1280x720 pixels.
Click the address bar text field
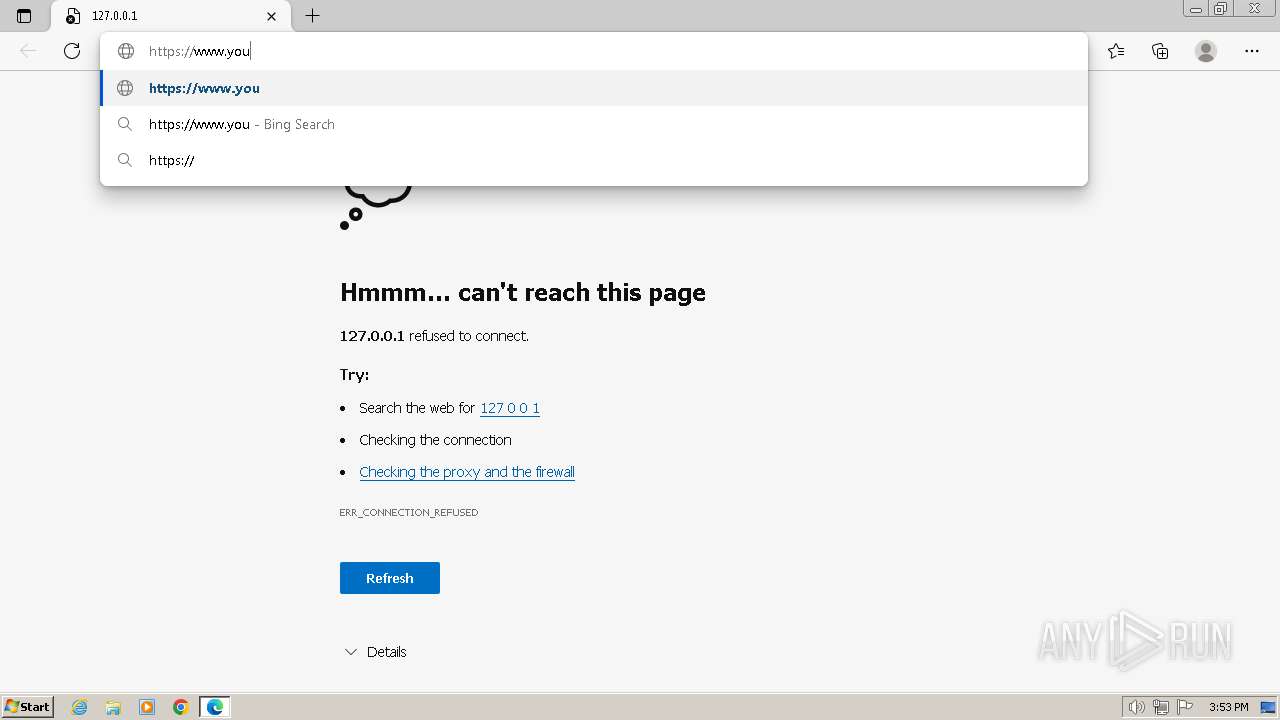tap(594, 51)
